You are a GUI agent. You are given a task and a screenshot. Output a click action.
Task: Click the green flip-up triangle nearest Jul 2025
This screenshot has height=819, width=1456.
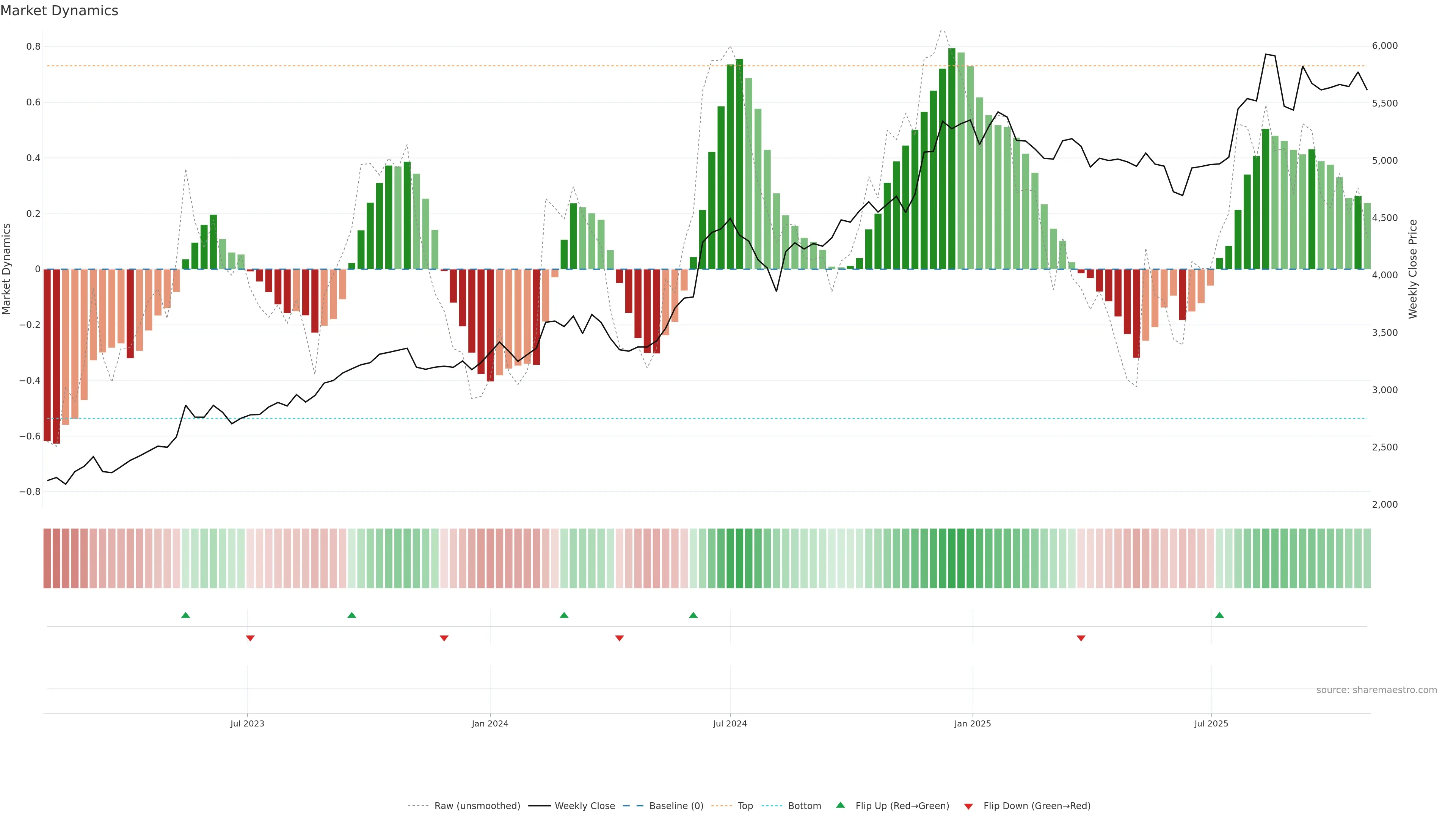(x=1219, y=615)
